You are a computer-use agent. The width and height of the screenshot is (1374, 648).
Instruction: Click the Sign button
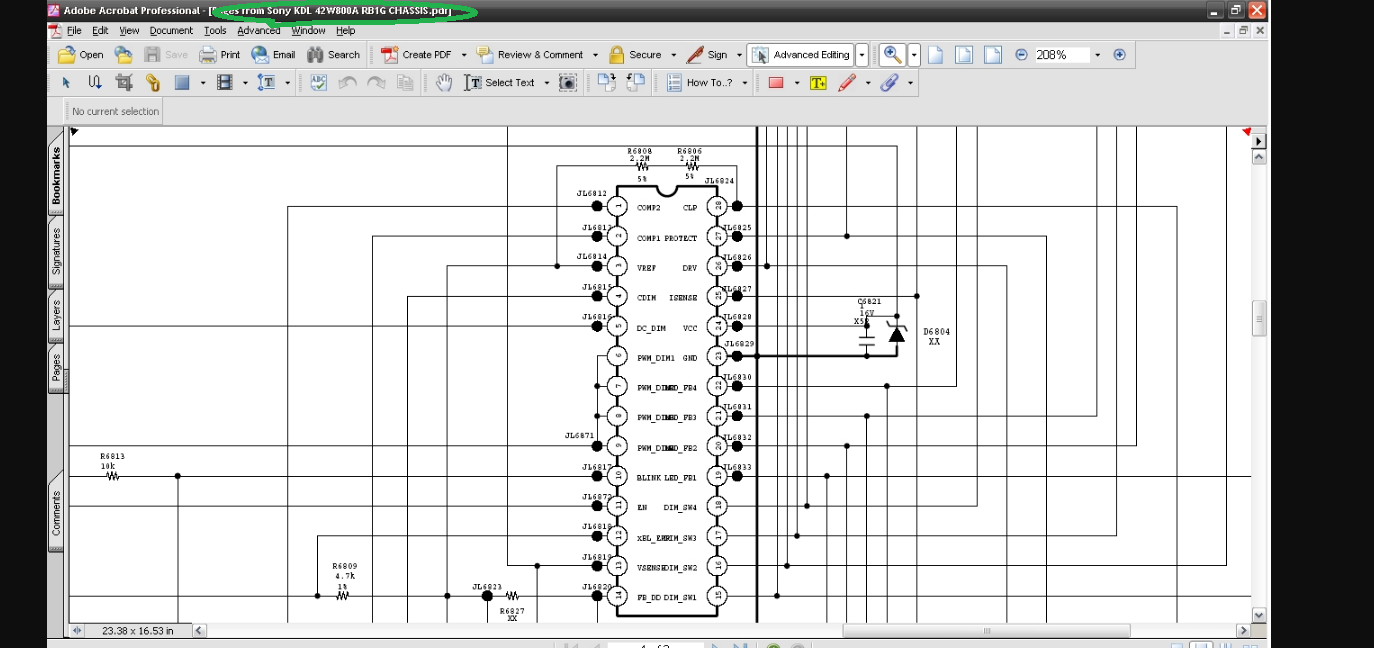(x=708, y=55)
